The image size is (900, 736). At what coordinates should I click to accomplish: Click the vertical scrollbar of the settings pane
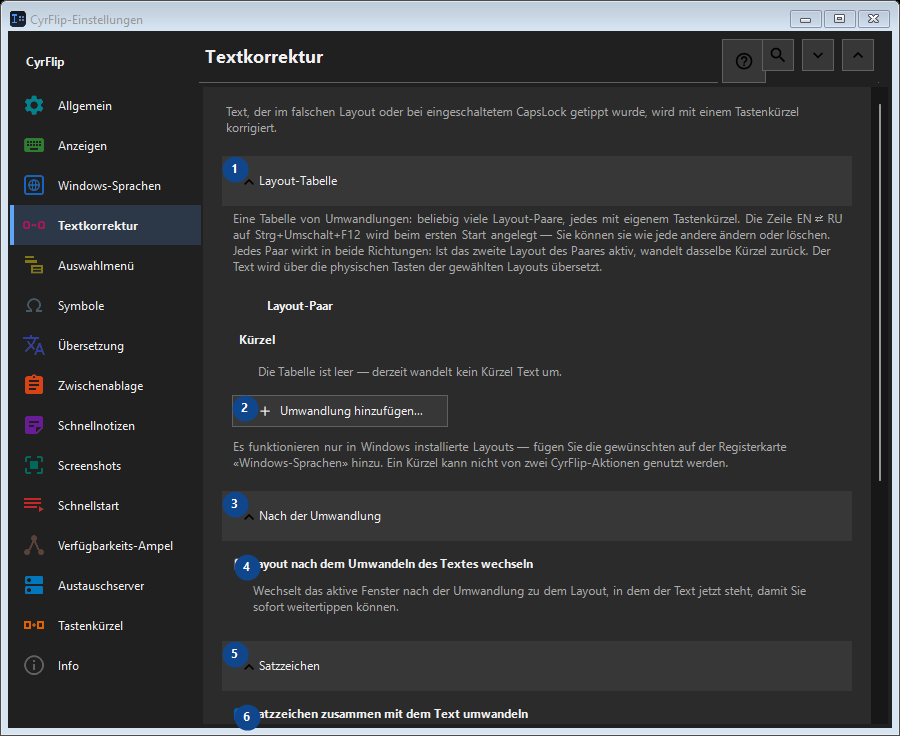[x=880, y=292]
